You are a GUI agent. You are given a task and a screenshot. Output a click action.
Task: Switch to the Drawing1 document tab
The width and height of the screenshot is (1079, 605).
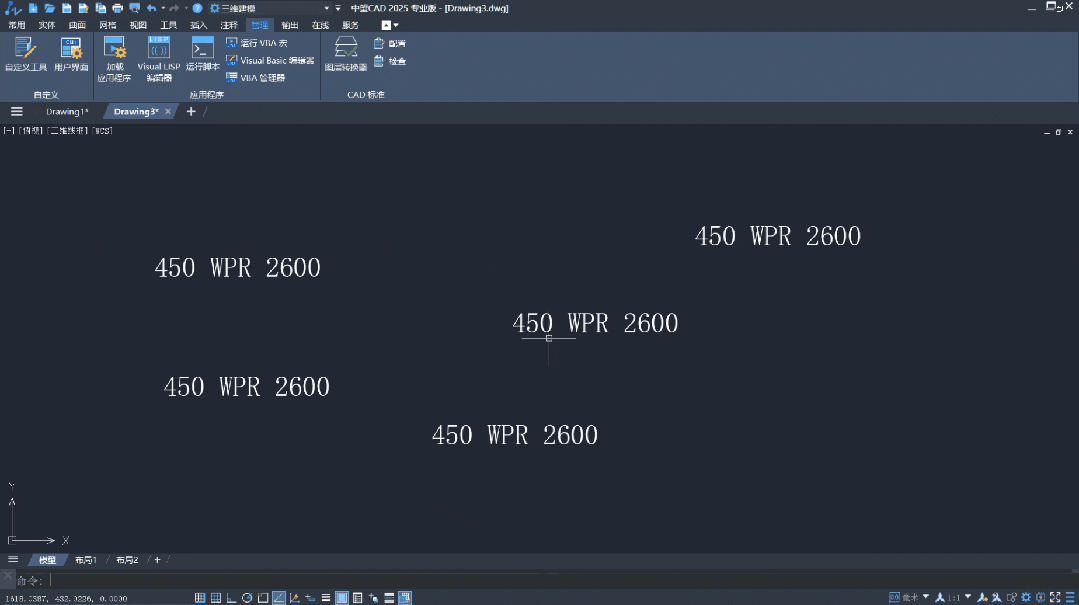coord(67,112)
